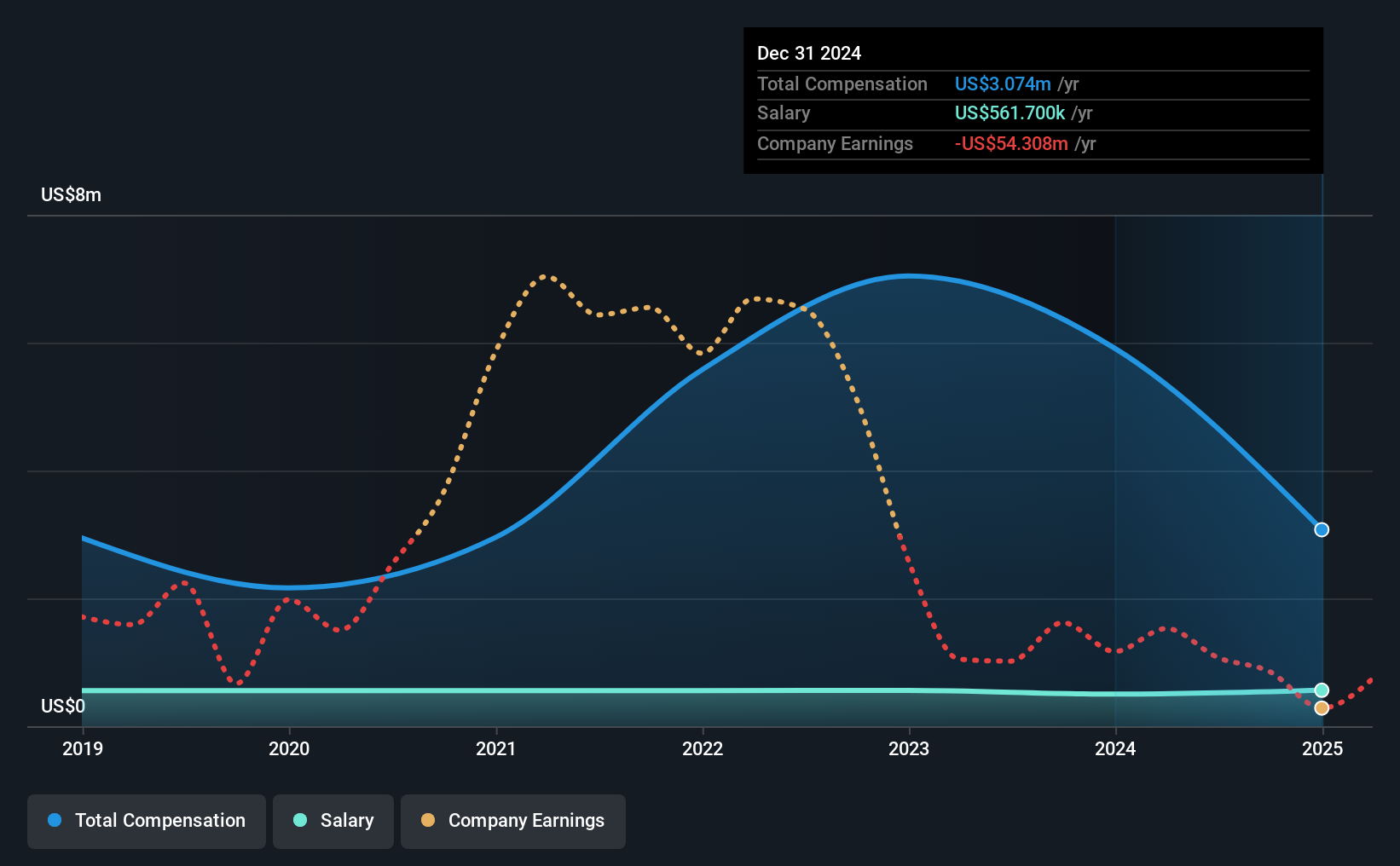Click the orange dot in Company Earnings legend

click(428, 820)
